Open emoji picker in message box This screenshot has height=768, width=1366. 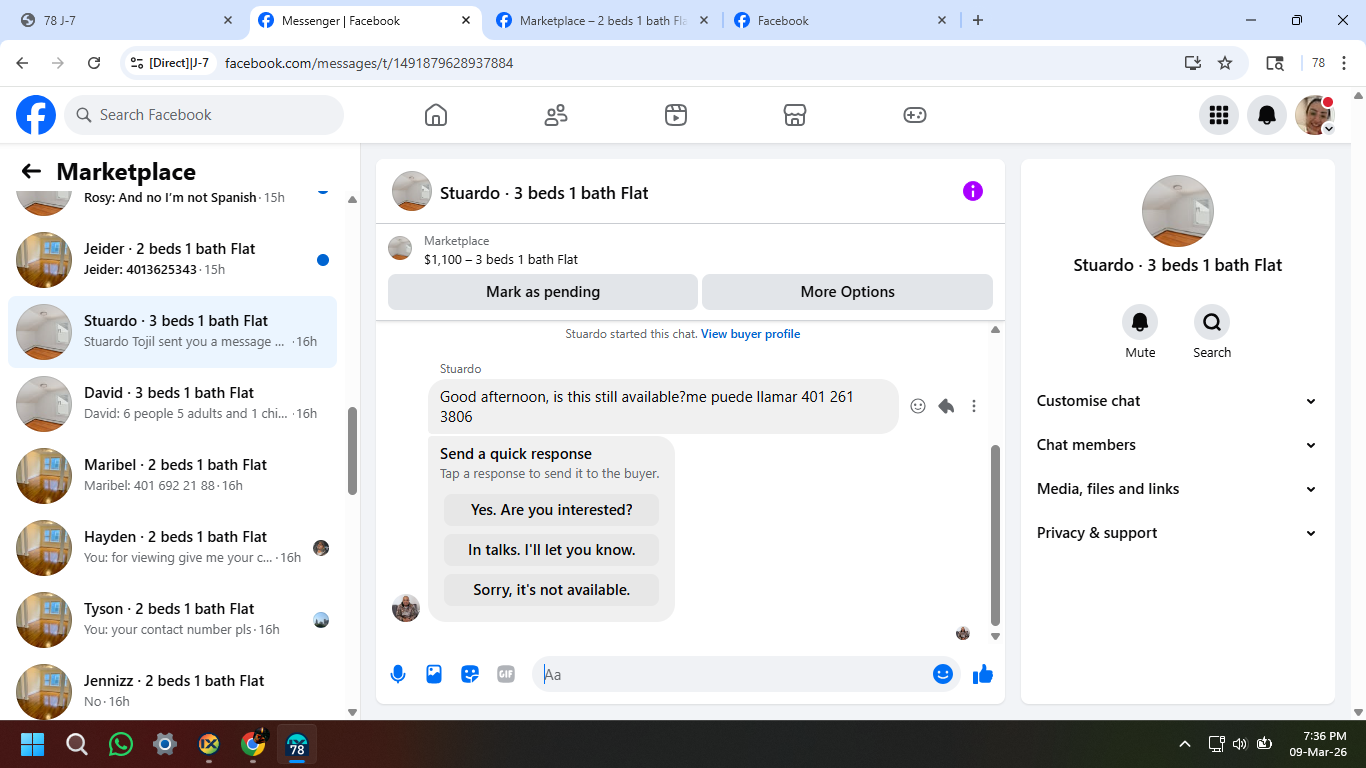[x=942, y=674]
